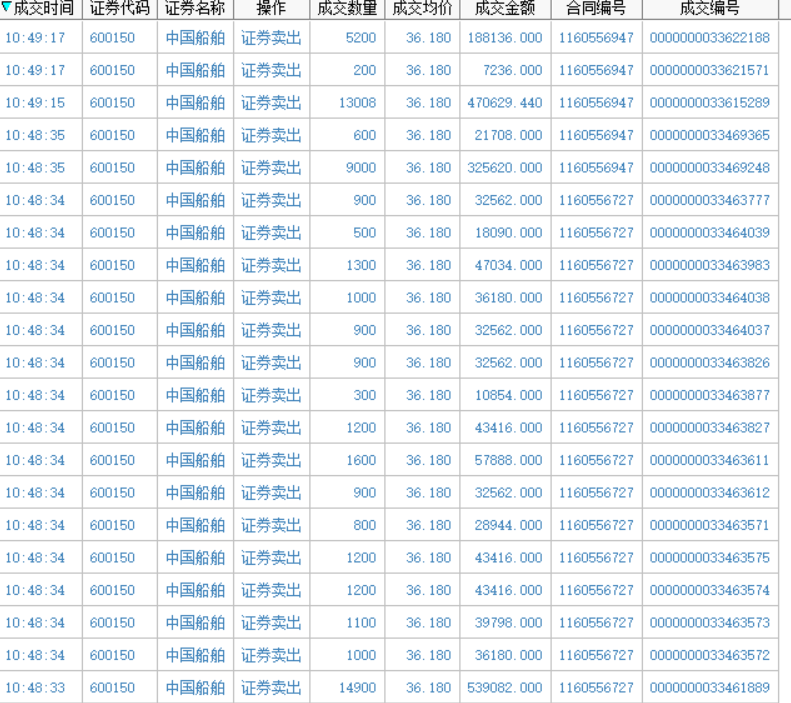Click time 10:49:15 cell
The width and height of the screenshot is (791, 703).
pyautogui.click(x=35, y=103)
